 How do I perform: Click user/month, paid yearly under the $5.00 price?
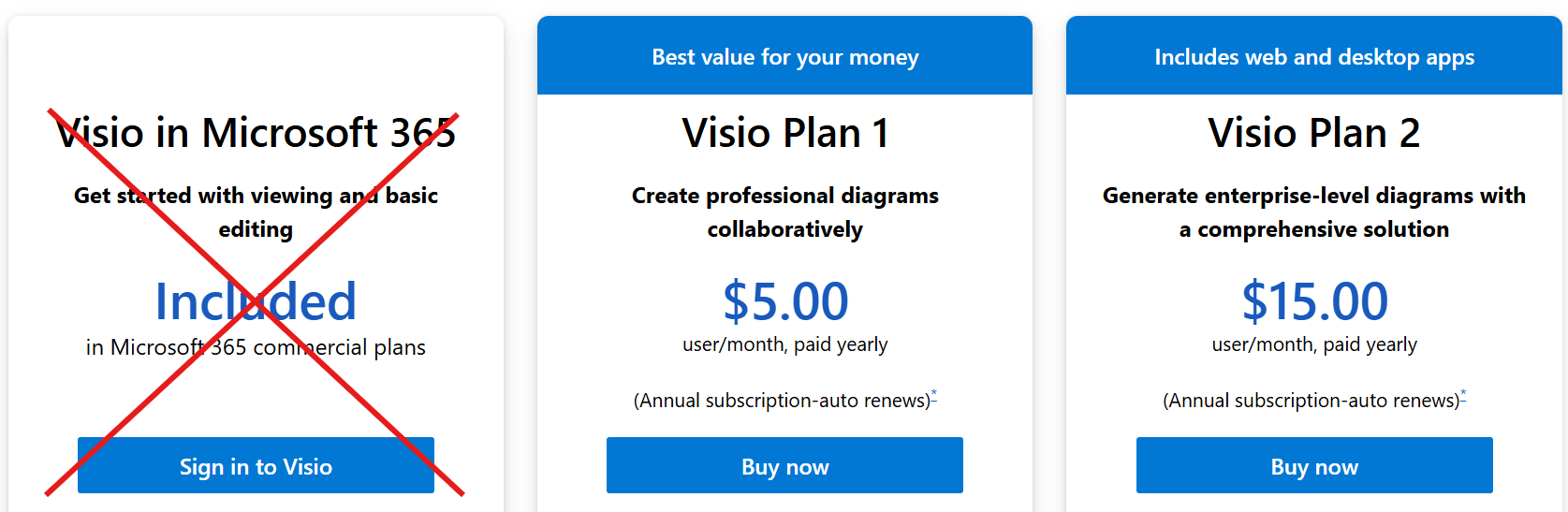tap(784, 344)
